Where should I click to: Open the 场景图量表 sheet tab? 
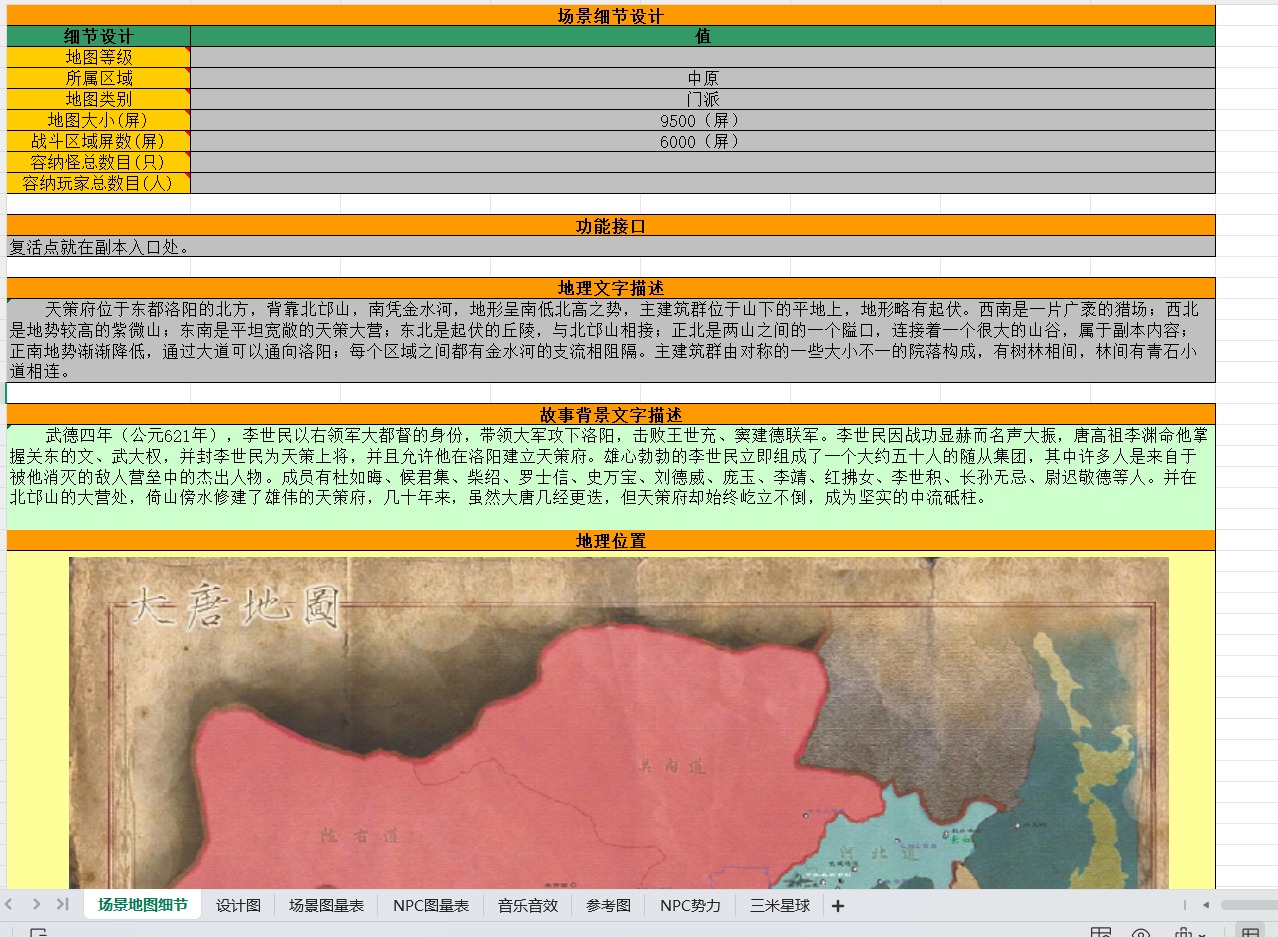tap(326, 905)
